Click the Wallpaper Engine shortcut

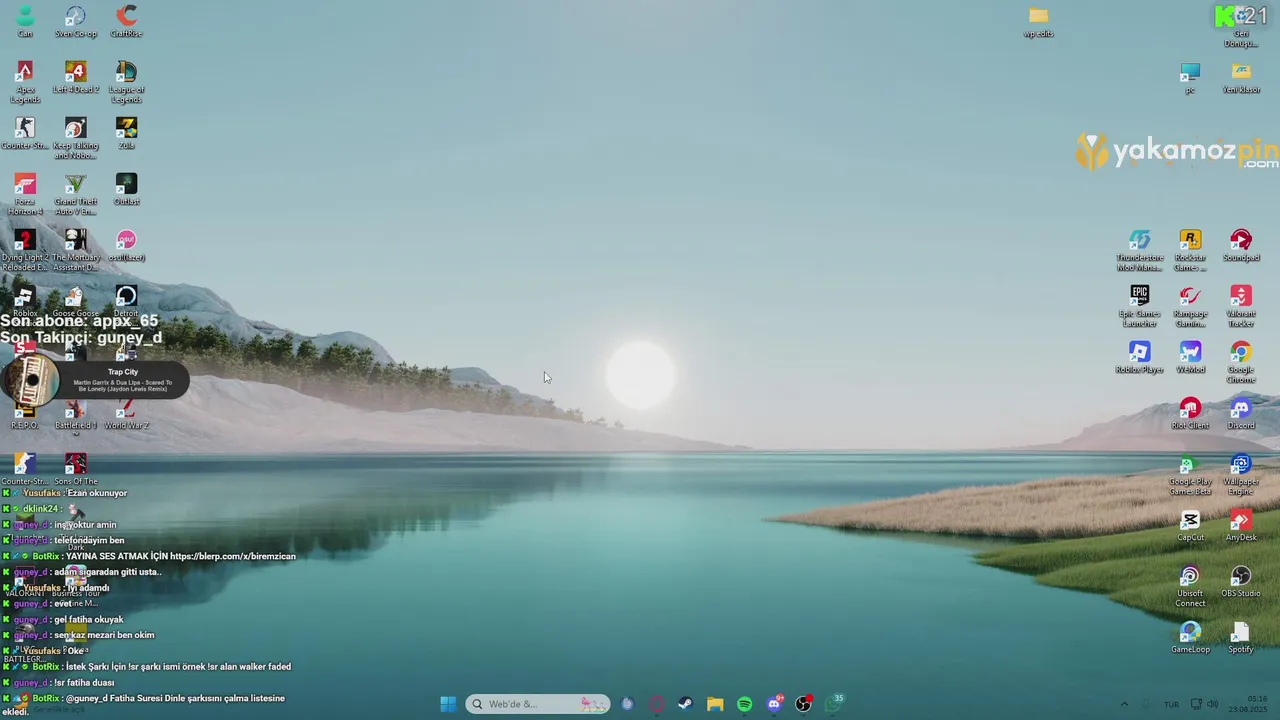tap(1241, 474)
